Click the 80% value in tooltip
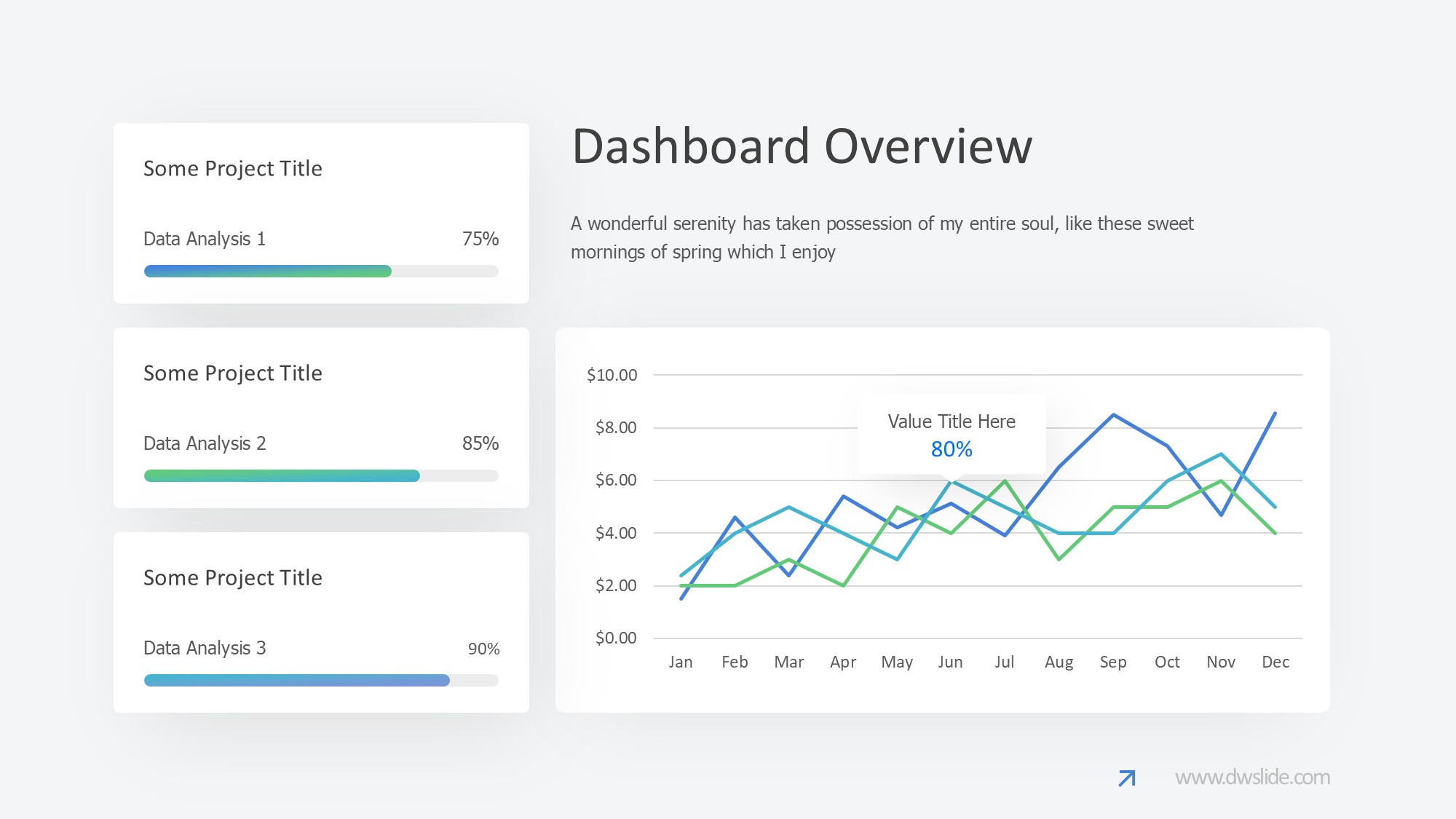 coord(951,450)
